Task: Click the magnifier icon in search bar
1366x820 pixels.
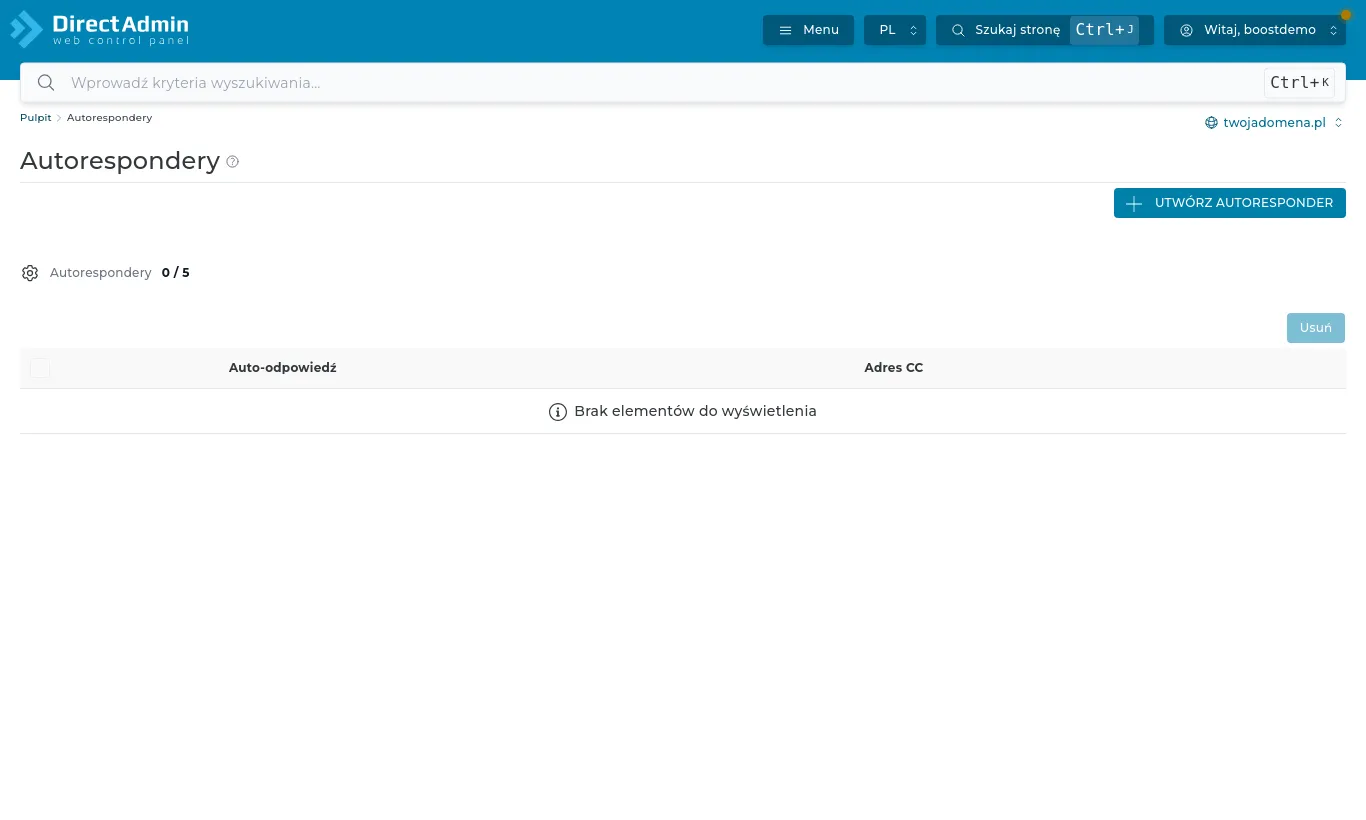Action: click(46, 83)
